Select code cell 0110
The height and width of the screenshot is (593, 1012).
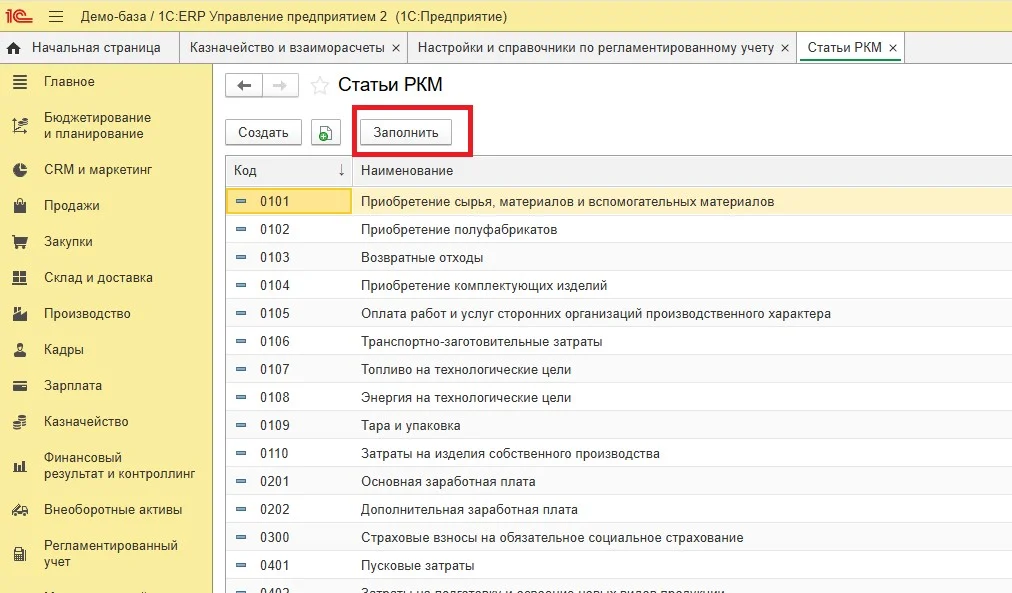pos(288,454)
